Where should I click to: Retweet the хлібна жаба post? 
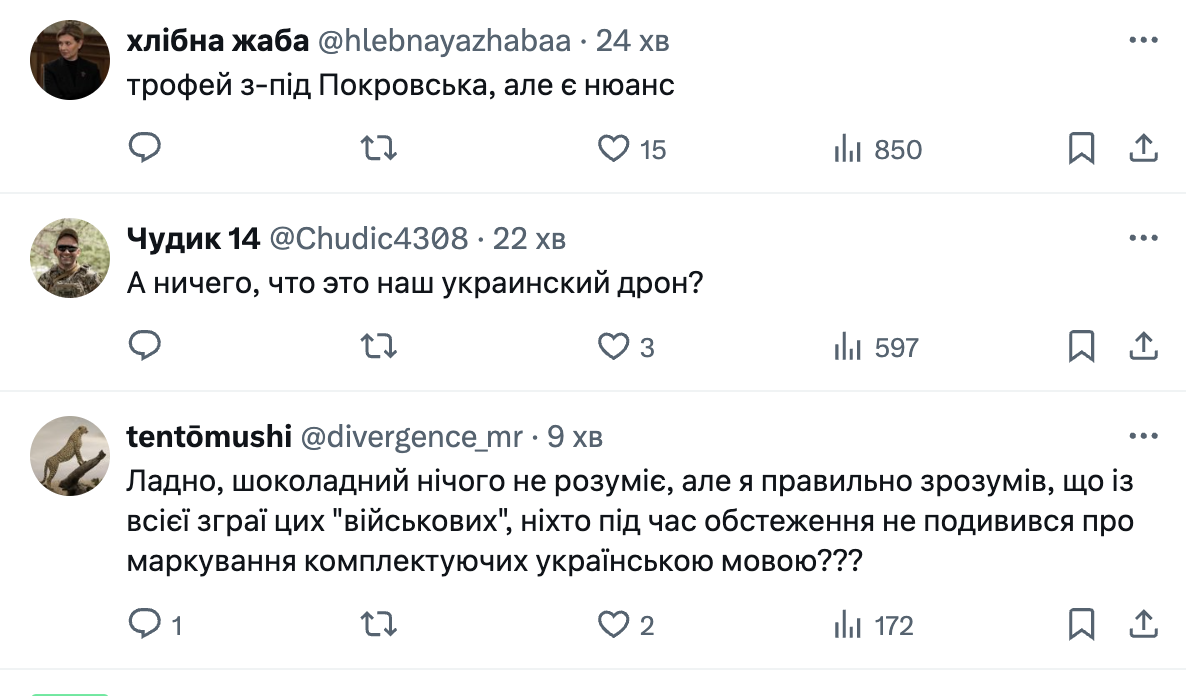click(x=379, y=149)
